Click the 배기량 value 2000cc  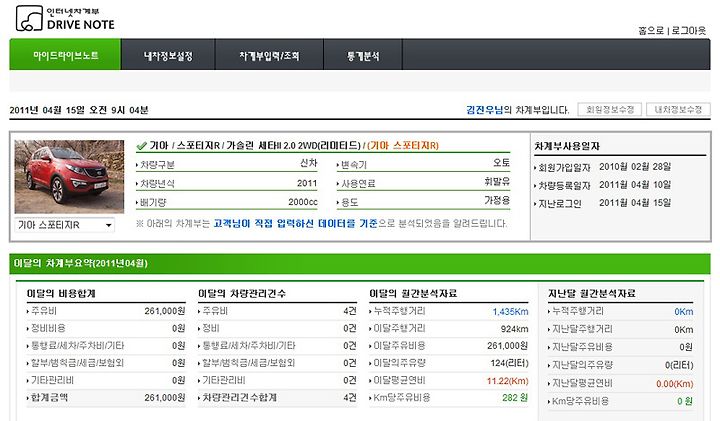303,202
